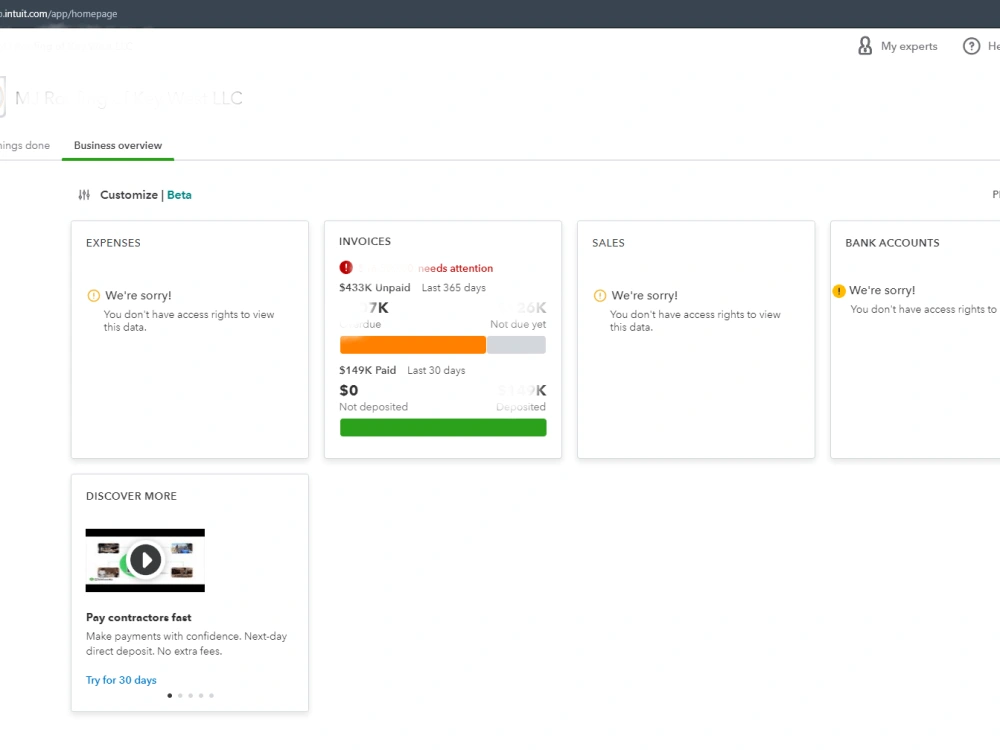Click the Last 365 days label
The image size is (1000, 750).
click(453, 288)
